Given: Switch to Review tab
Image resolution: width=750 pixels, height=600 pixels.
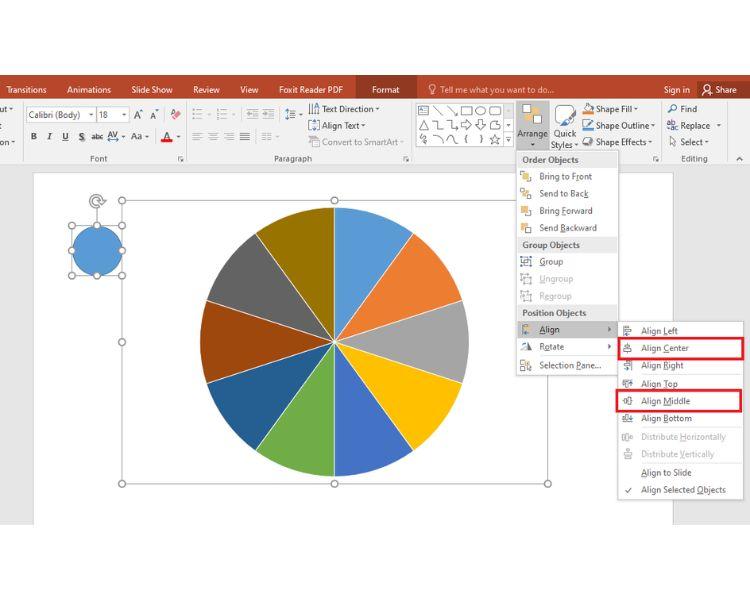Looking at the screenshot, I should tap(206, 89).
